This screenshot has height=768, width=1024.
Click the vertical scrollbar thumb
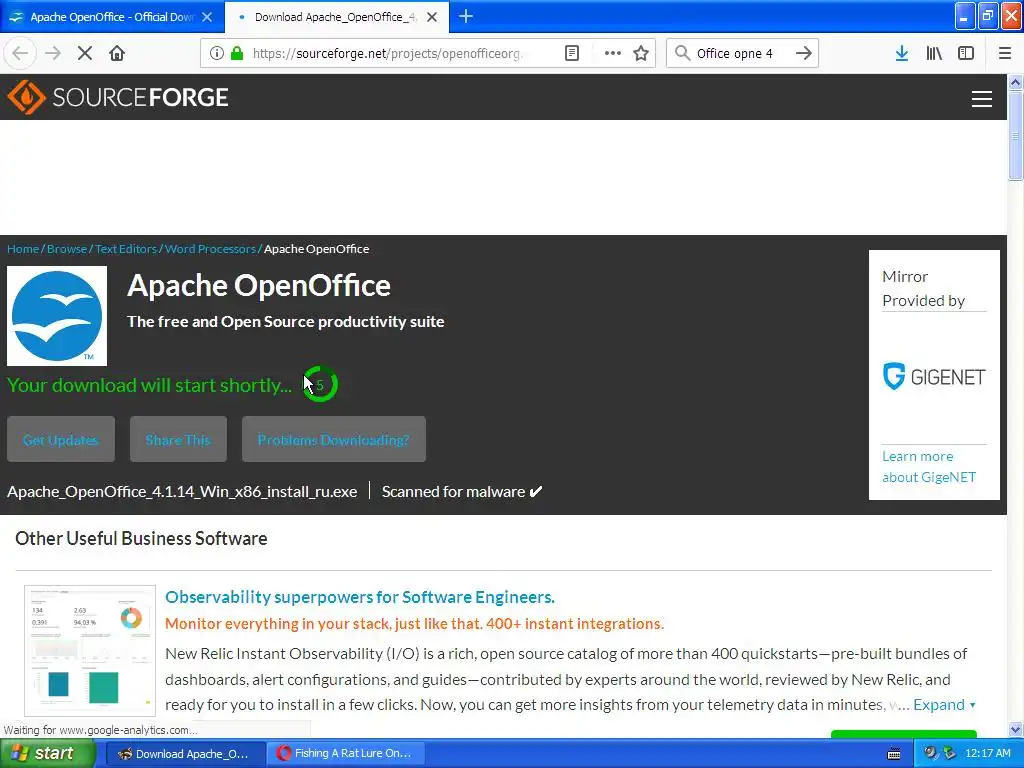(1016, 135)
